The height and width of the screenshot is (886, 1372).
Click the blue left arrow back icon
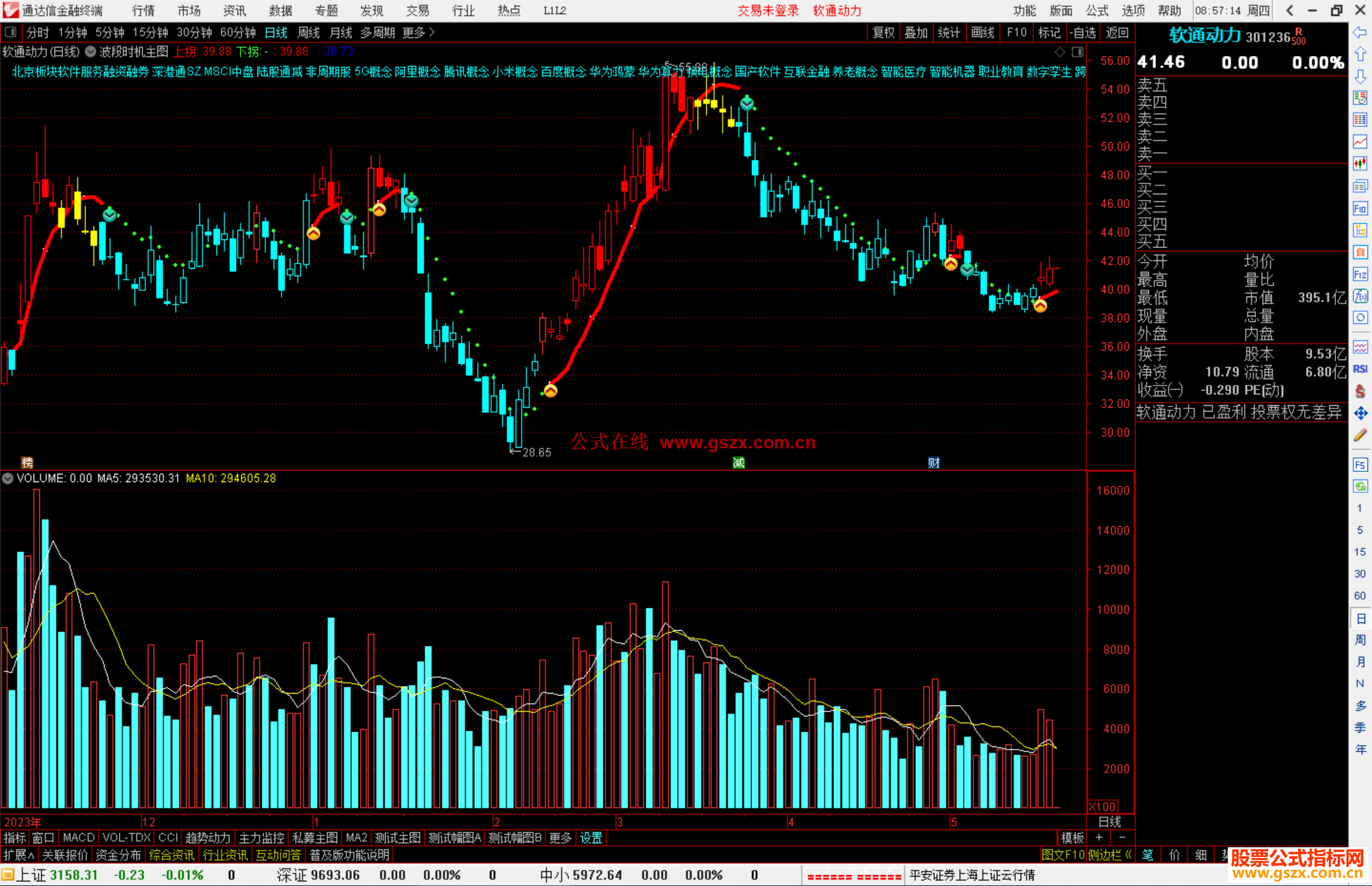(x=1360, y=32)
